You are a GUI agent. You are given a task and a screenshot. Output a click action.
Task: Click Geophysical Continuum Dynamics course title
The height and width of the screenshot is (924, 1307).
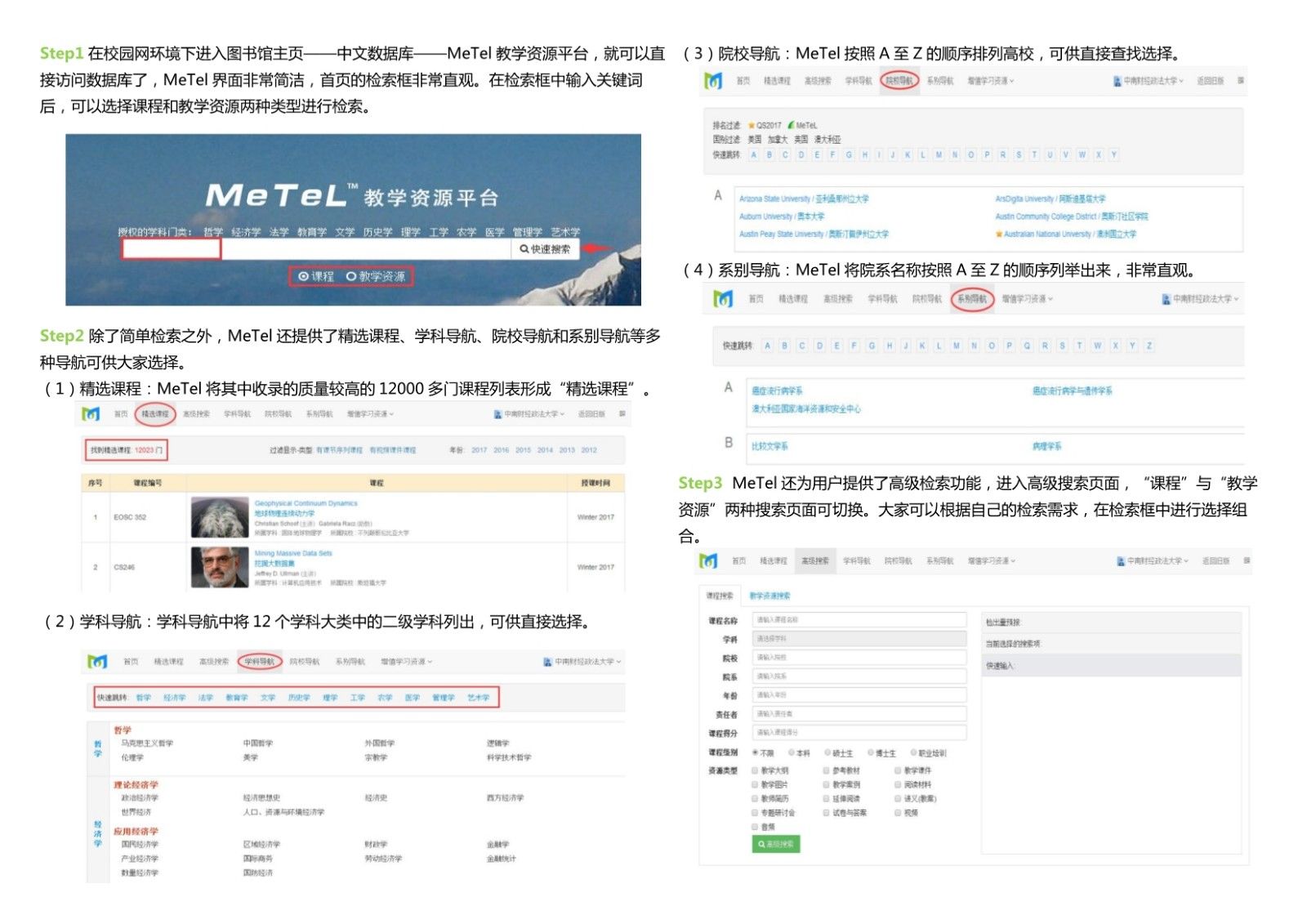pos(306,503)
